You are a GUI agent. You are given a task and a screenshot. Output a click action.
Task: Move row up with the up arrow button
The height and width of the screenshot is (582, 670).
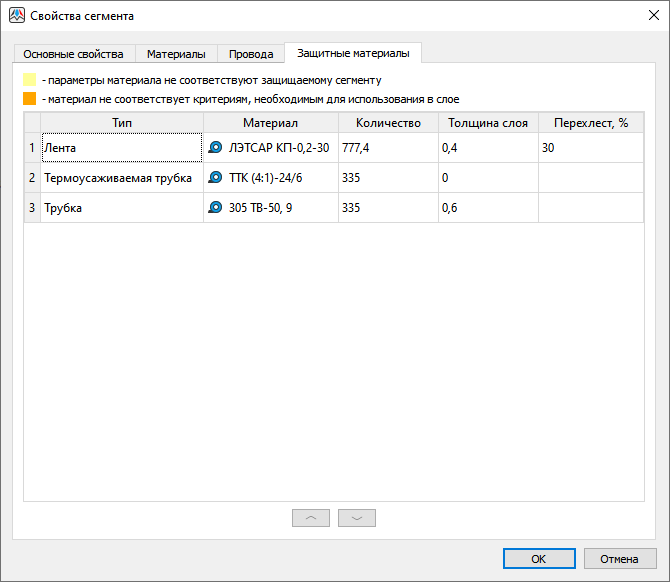(310, 518)
